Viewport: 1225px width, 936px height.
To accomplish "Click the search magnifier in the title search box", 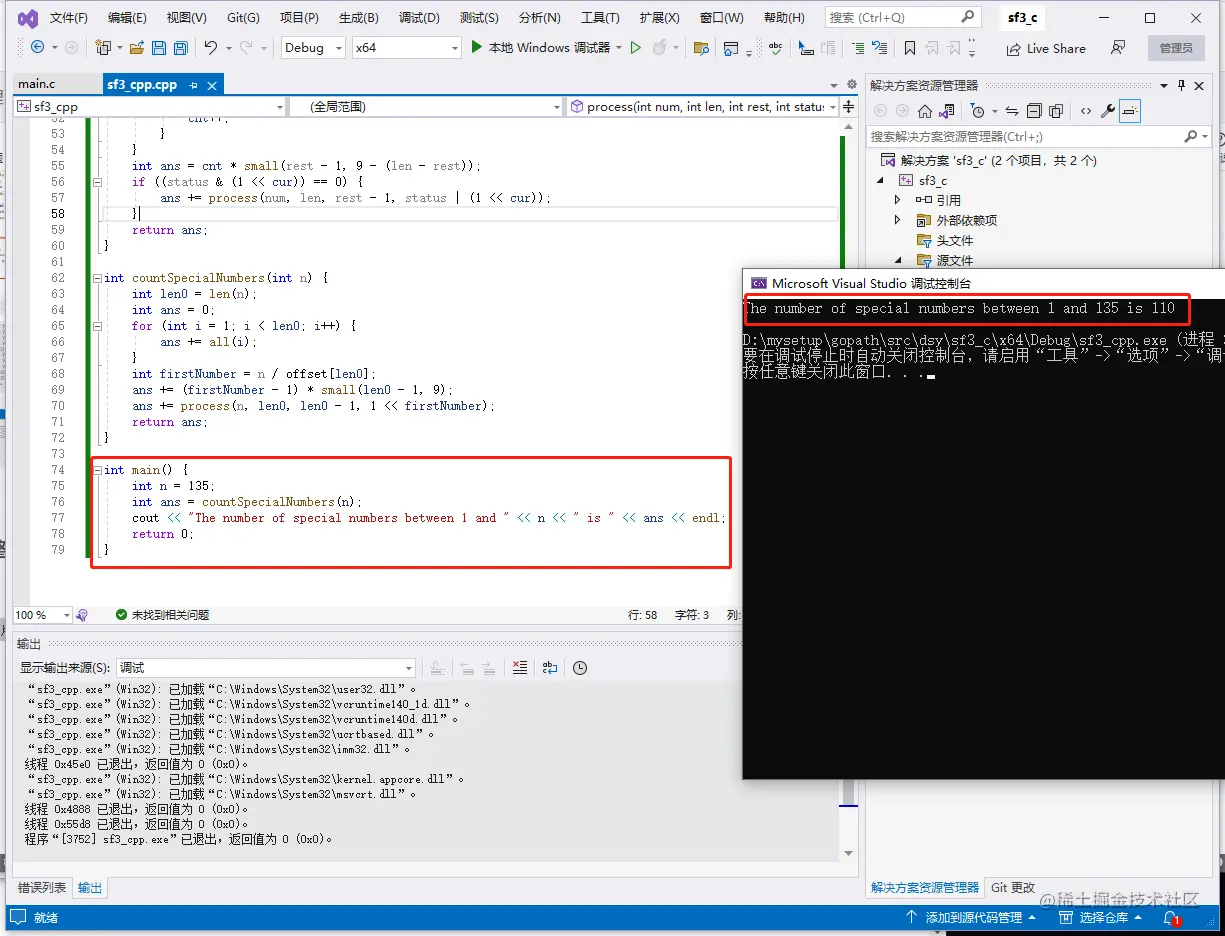I will pyautogui.click(x=967, y=17).
